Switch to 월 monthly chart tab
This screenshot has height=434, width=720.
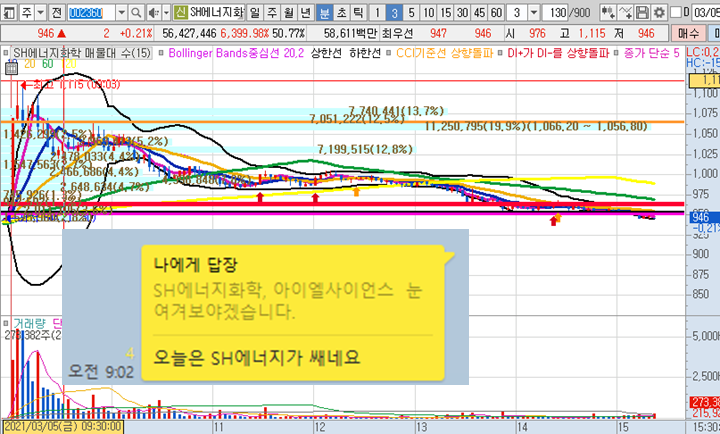tap(289, 12)
